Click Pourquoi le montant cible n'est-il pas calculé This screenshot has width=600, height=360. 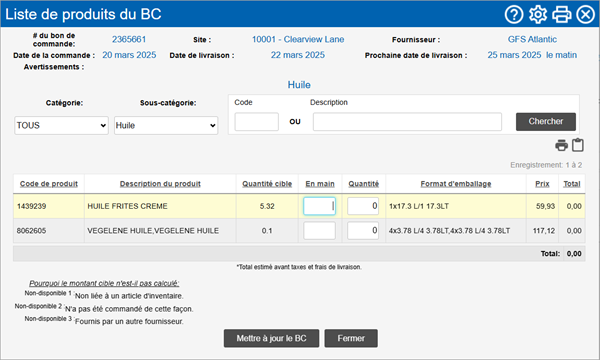pos(104,283)
